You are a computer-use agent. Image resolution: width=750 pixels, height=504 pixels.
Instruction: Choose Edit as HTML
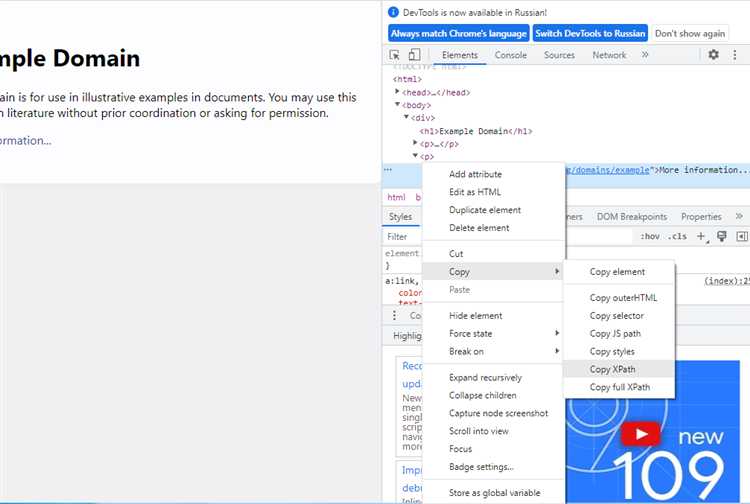(493, 192)
